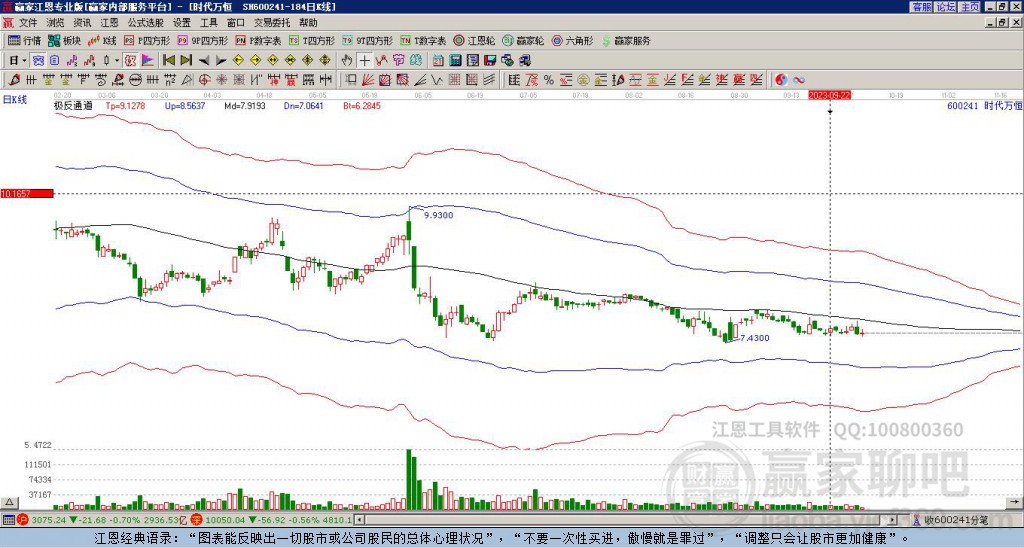Click the 主页 homepage link

coord(970,7)
